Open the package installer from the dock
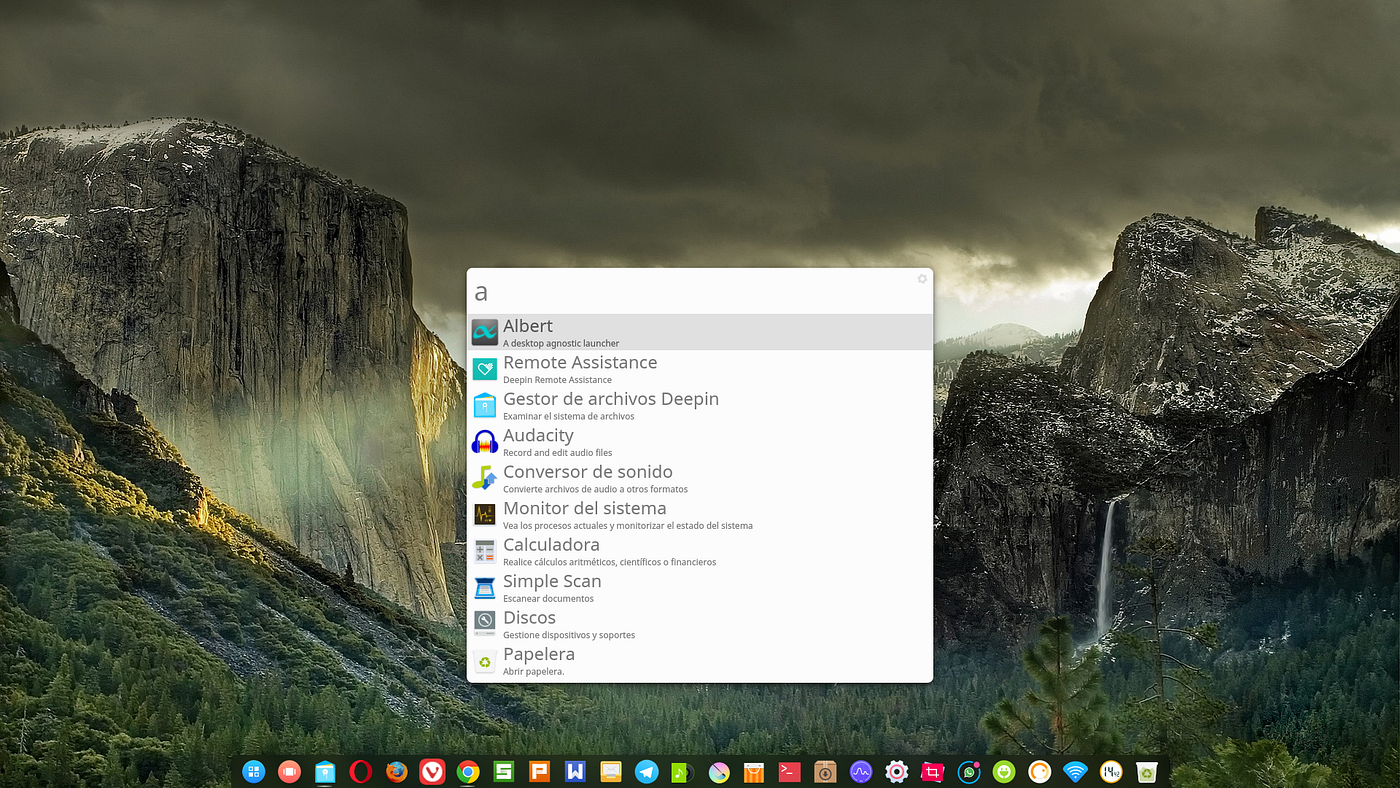The height and width of the screenshot is (788, 1400). click(x=825, y=771)
